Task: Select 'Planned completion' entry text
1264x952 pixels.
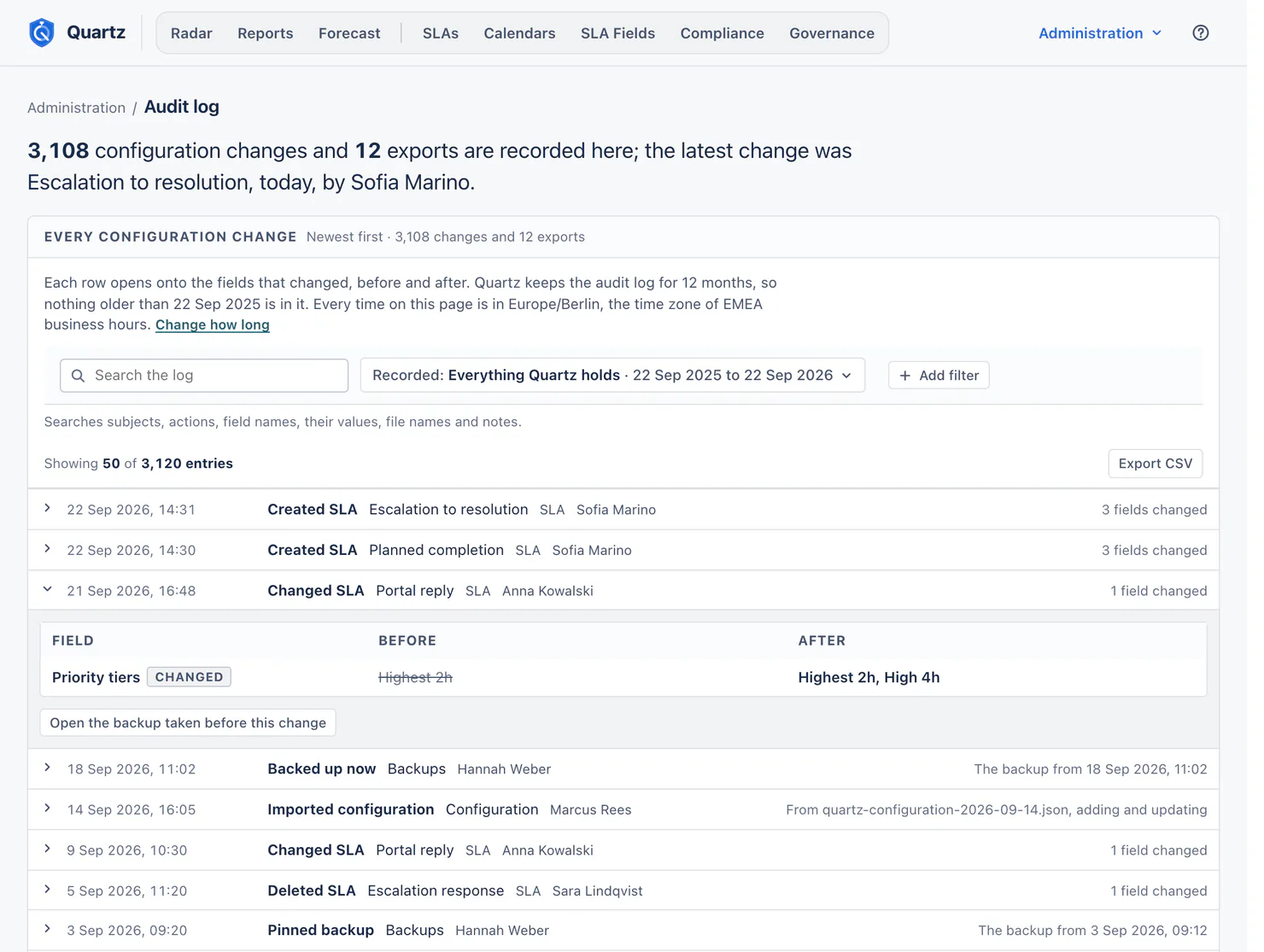Action: [436, 550]
